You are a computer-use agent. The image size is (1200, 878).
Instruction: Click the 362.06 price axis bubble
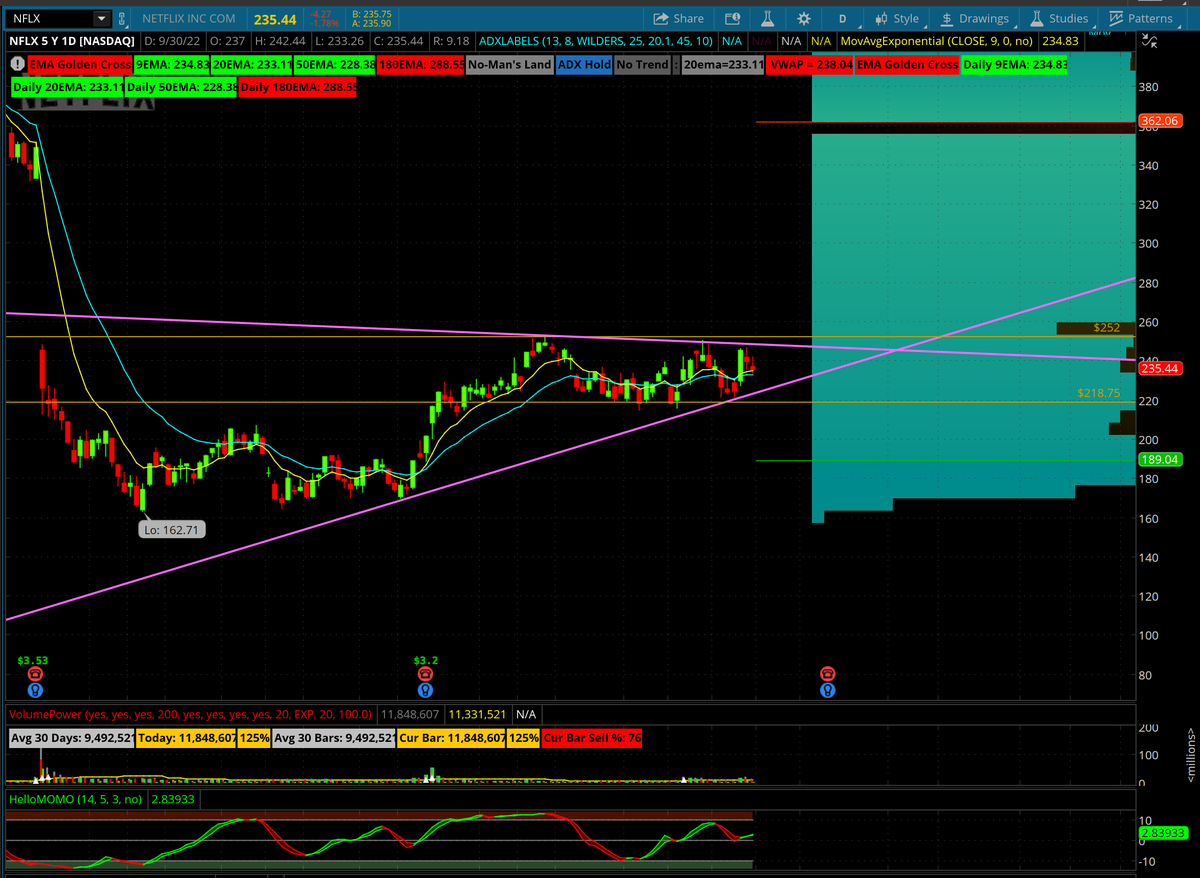click(x=1161, y=121)
